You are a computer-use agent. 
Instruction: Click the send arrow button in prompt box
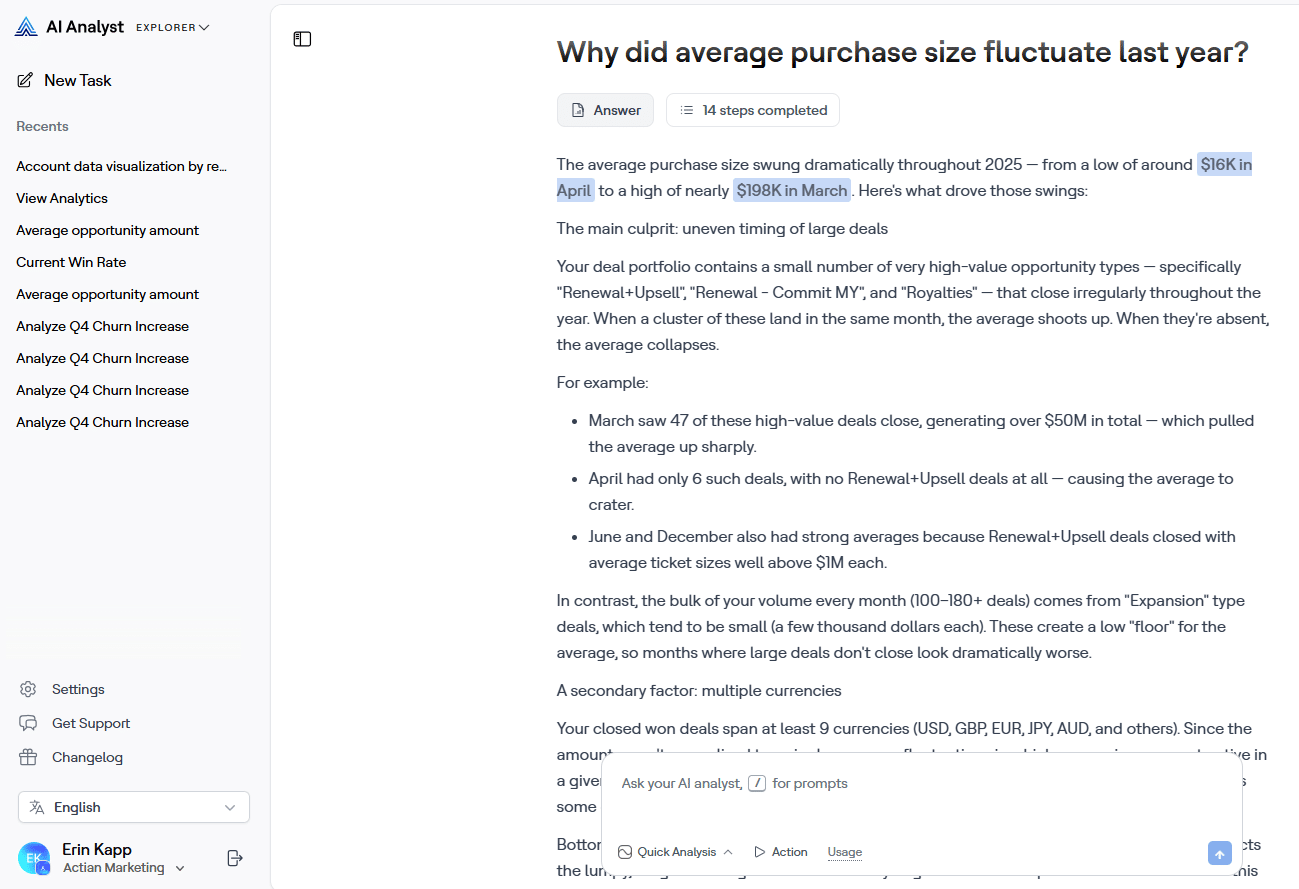[x=1219, y=853]
